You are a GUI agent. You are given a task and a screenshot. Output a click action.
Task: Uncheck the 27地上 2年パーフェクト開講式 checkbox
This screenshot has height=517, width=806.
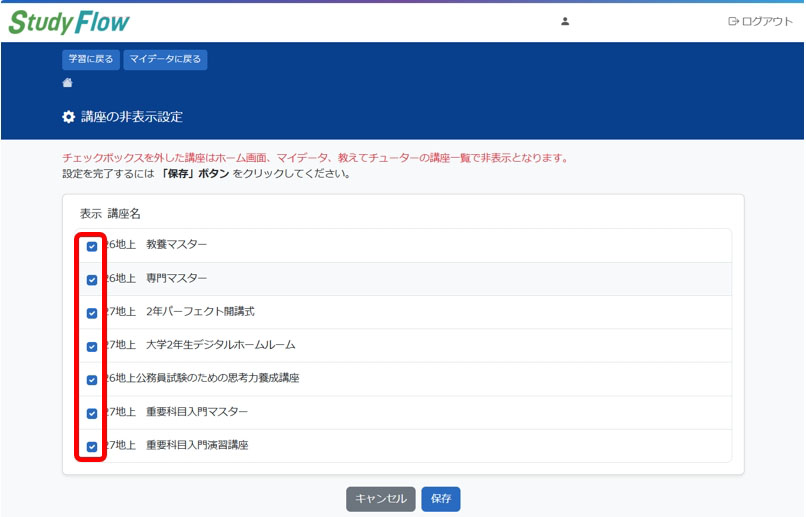pos(92,313)
